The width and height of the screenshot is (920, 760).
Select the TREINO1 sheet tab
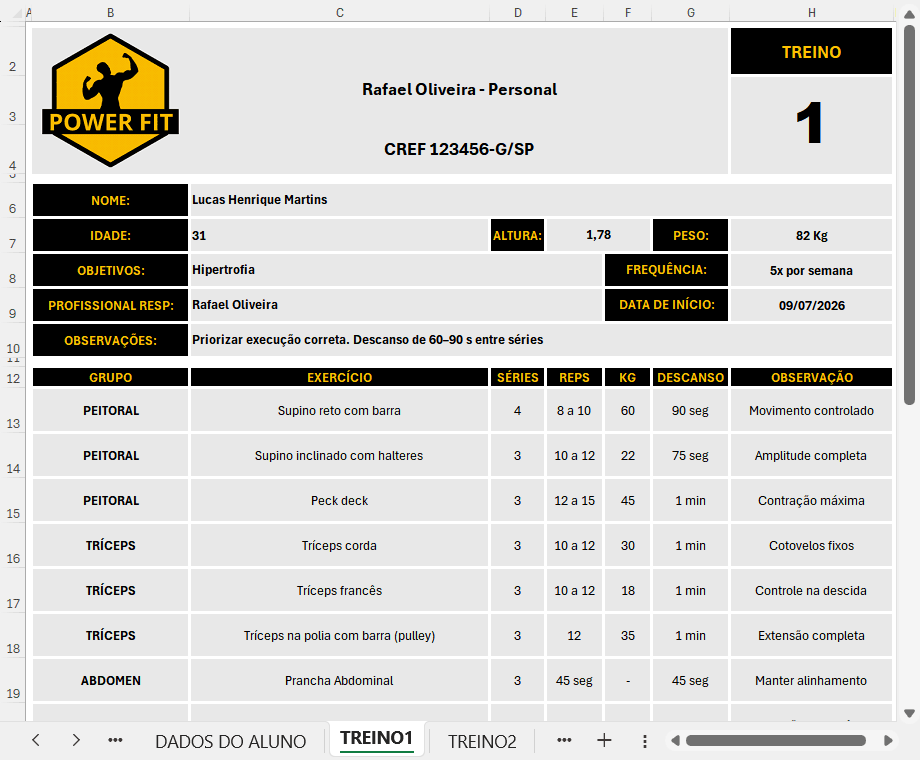click(376, 738)
